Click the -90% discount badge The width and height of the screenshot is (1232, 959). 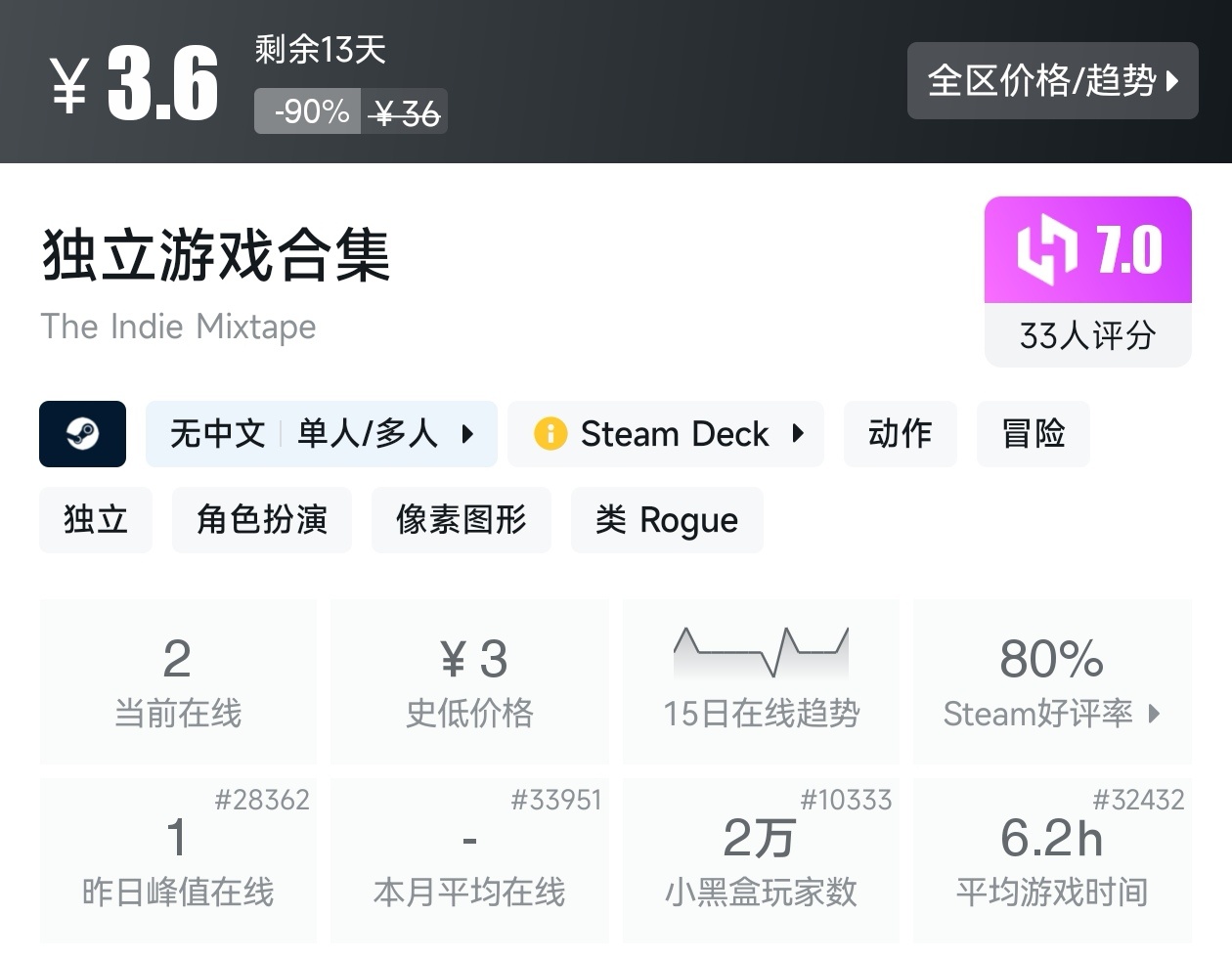point(309,111)
